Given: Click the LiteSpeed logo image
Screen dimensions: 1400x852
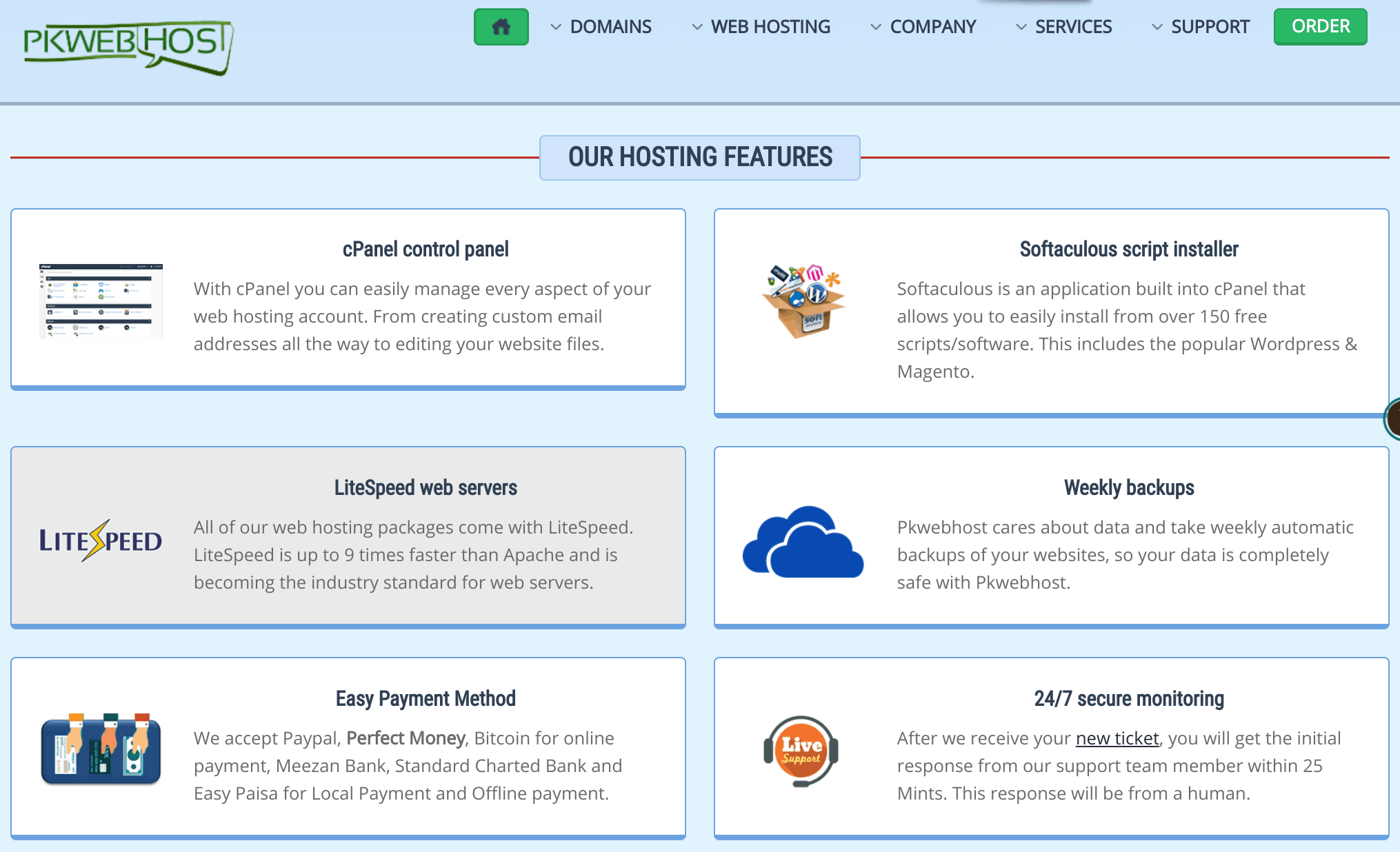Looking at the screenshot, I should pos(101,540).
